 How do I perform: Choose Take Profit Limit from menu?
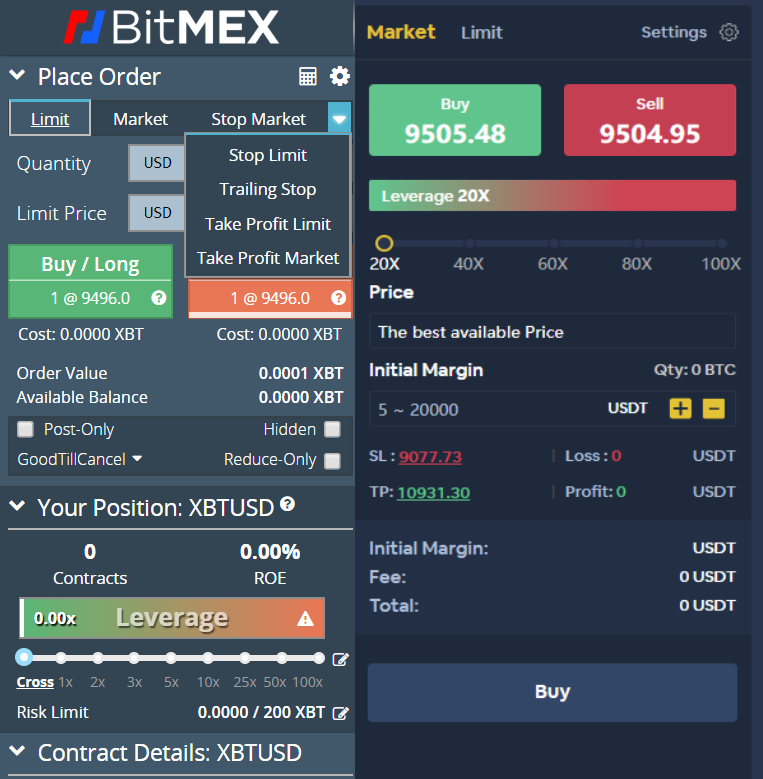(268, 224)
